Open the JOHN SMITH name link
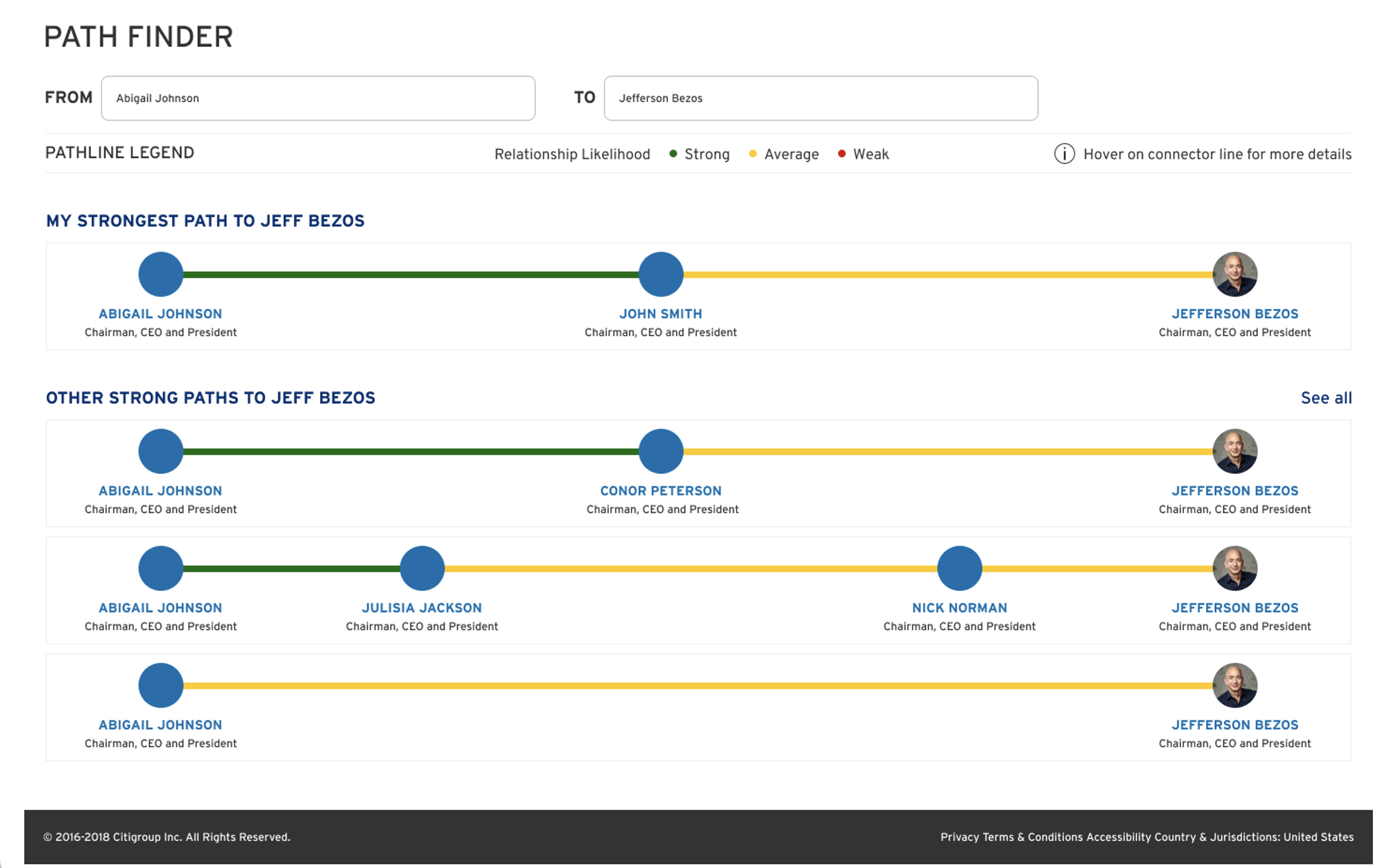 tap(661, 314)
